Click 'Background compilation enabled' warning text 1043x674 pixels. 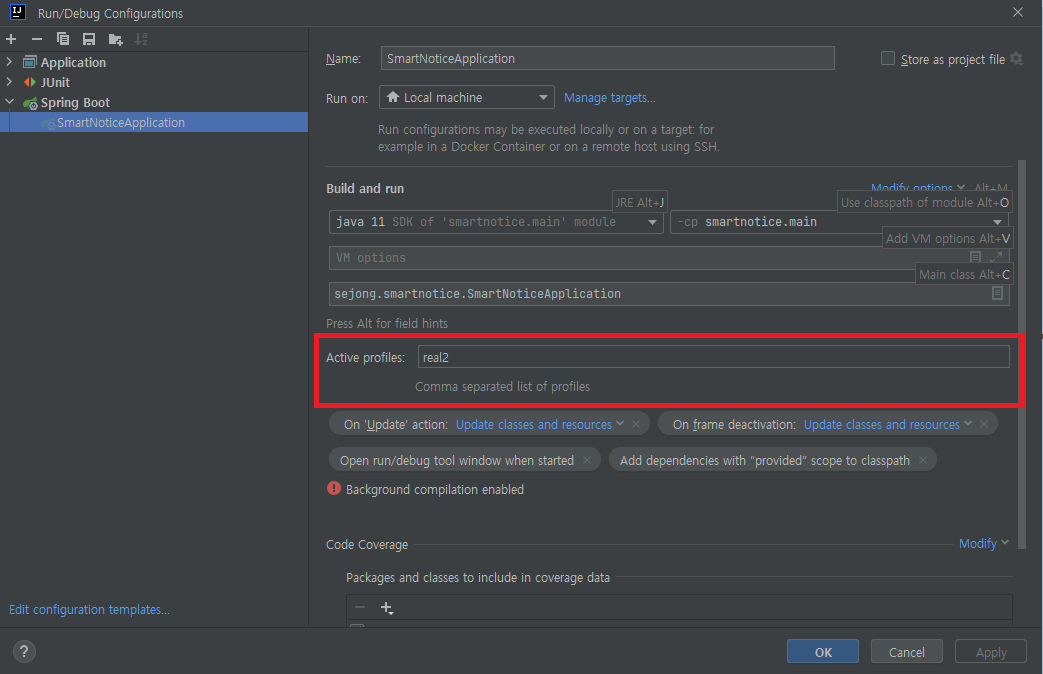click(435, 489)
